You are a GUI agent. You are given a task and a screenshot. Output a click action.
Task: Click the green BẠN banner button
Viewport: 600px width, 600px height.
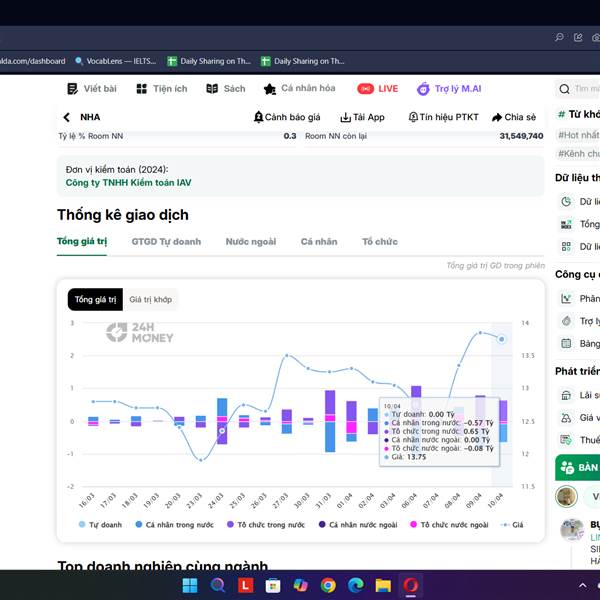pos(577,468)
